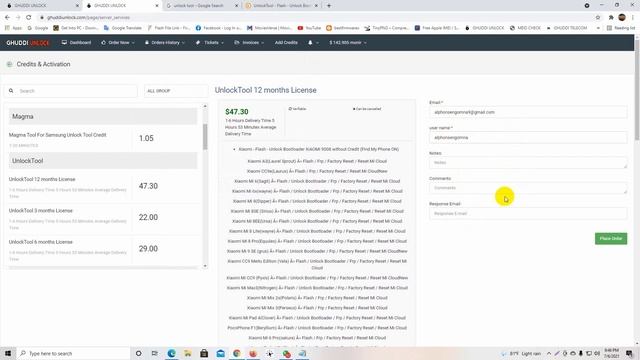
Task: Click the Notes text area
Action: point(528,162)
